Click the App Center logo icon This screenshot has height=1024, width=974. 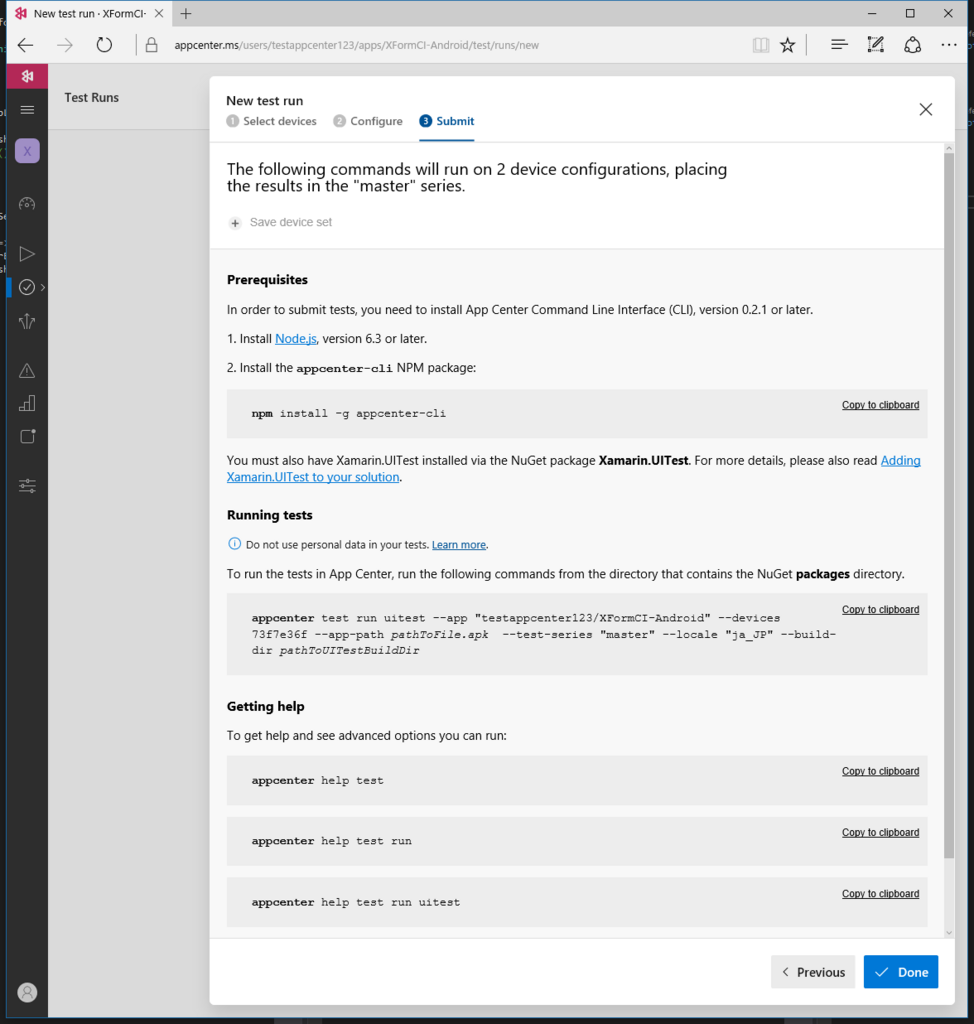(27, 76)
